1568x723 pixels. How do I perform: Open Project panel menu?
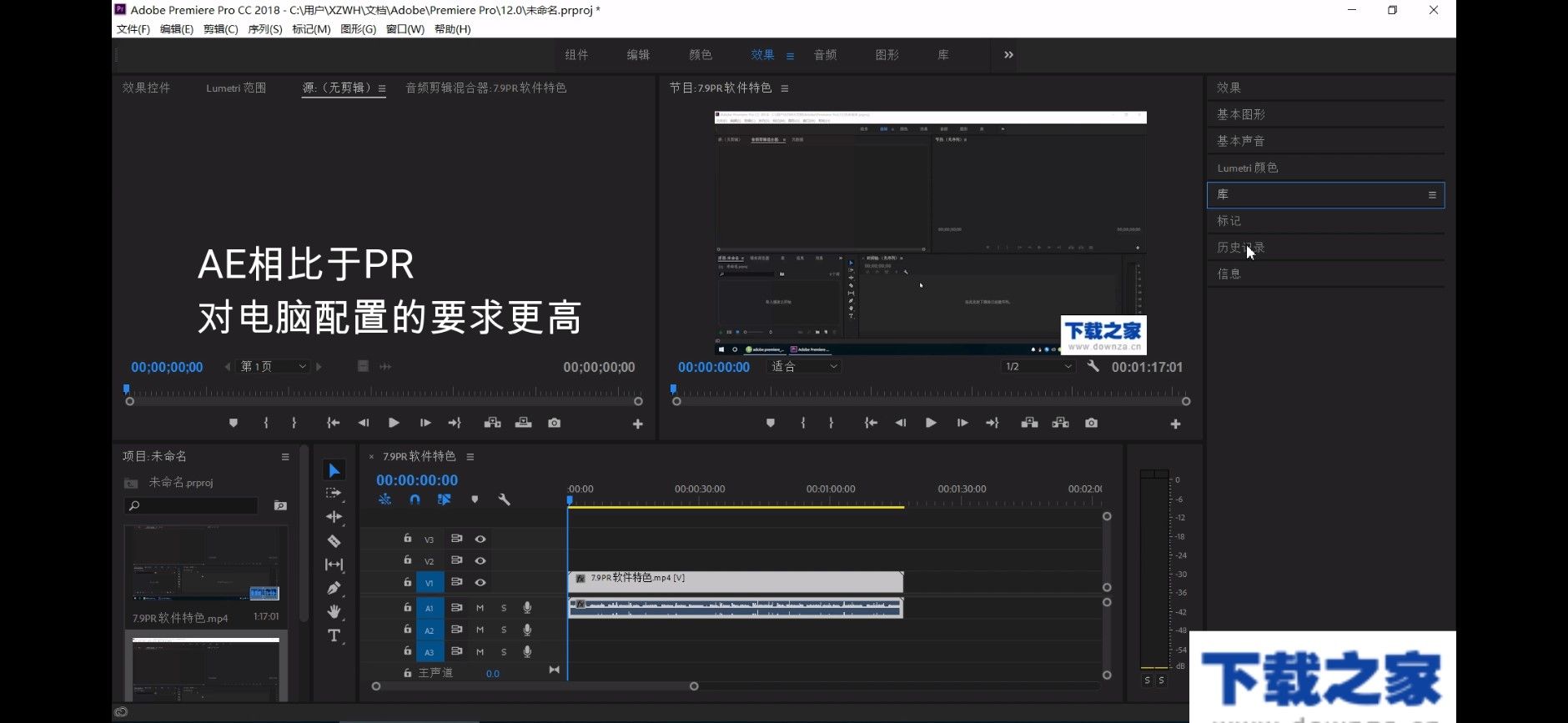[x=285, y=457]
